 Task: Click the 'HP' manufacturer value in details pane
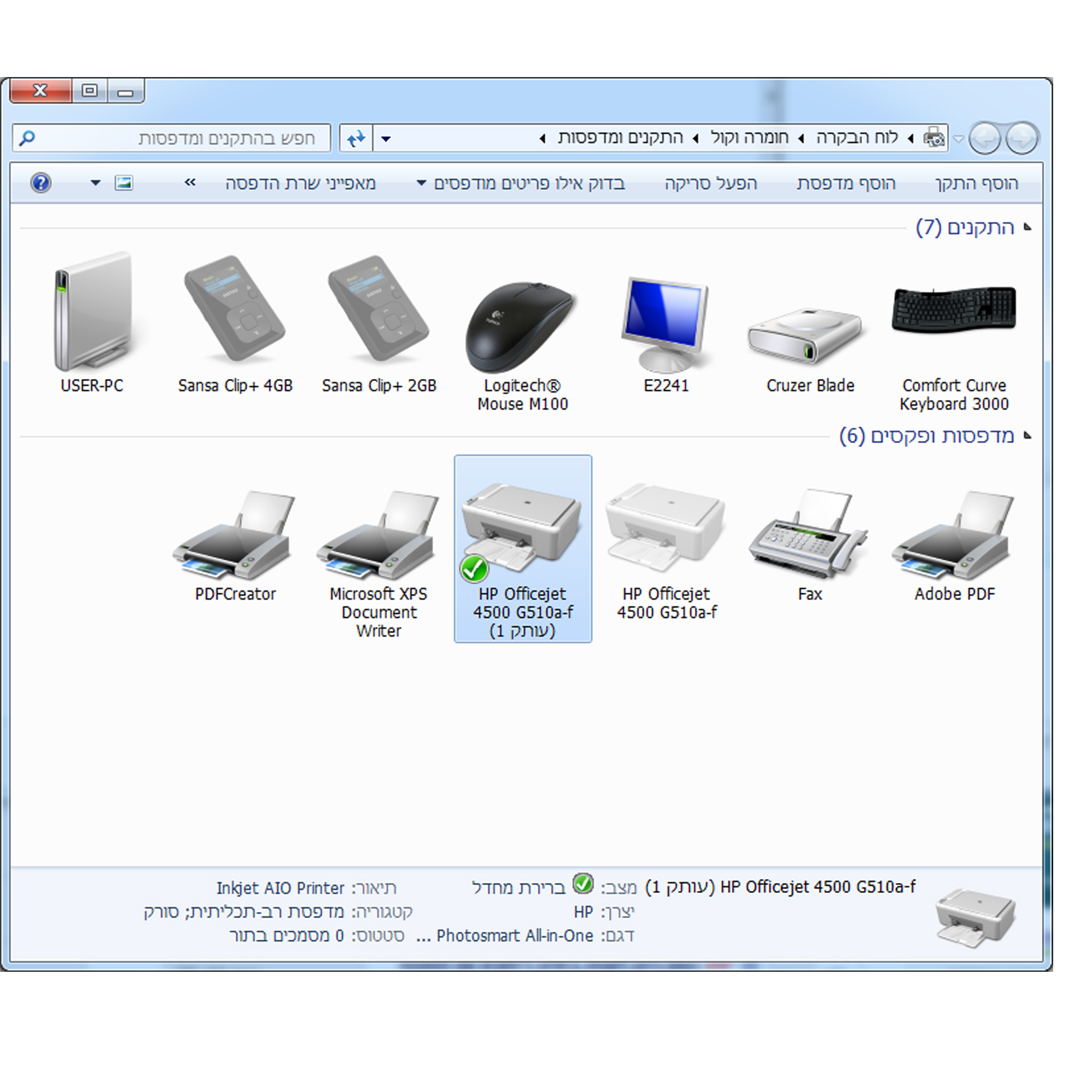[583, 912]
